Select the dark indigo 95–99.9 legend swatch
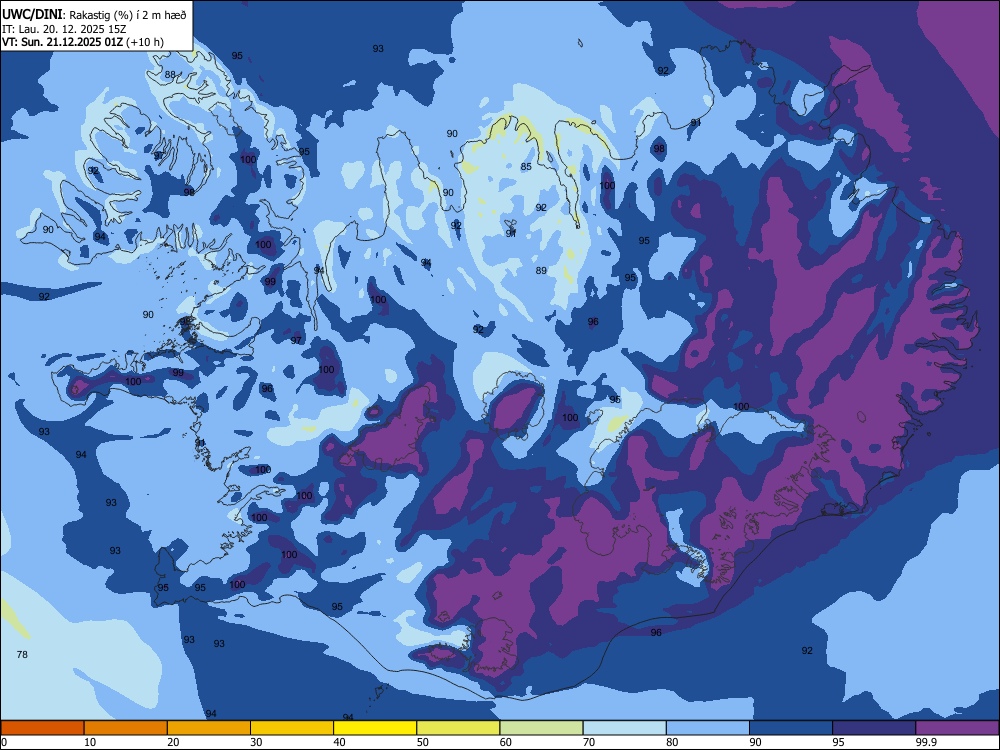This screenshot has width=1000, height=750. [874, 728]
